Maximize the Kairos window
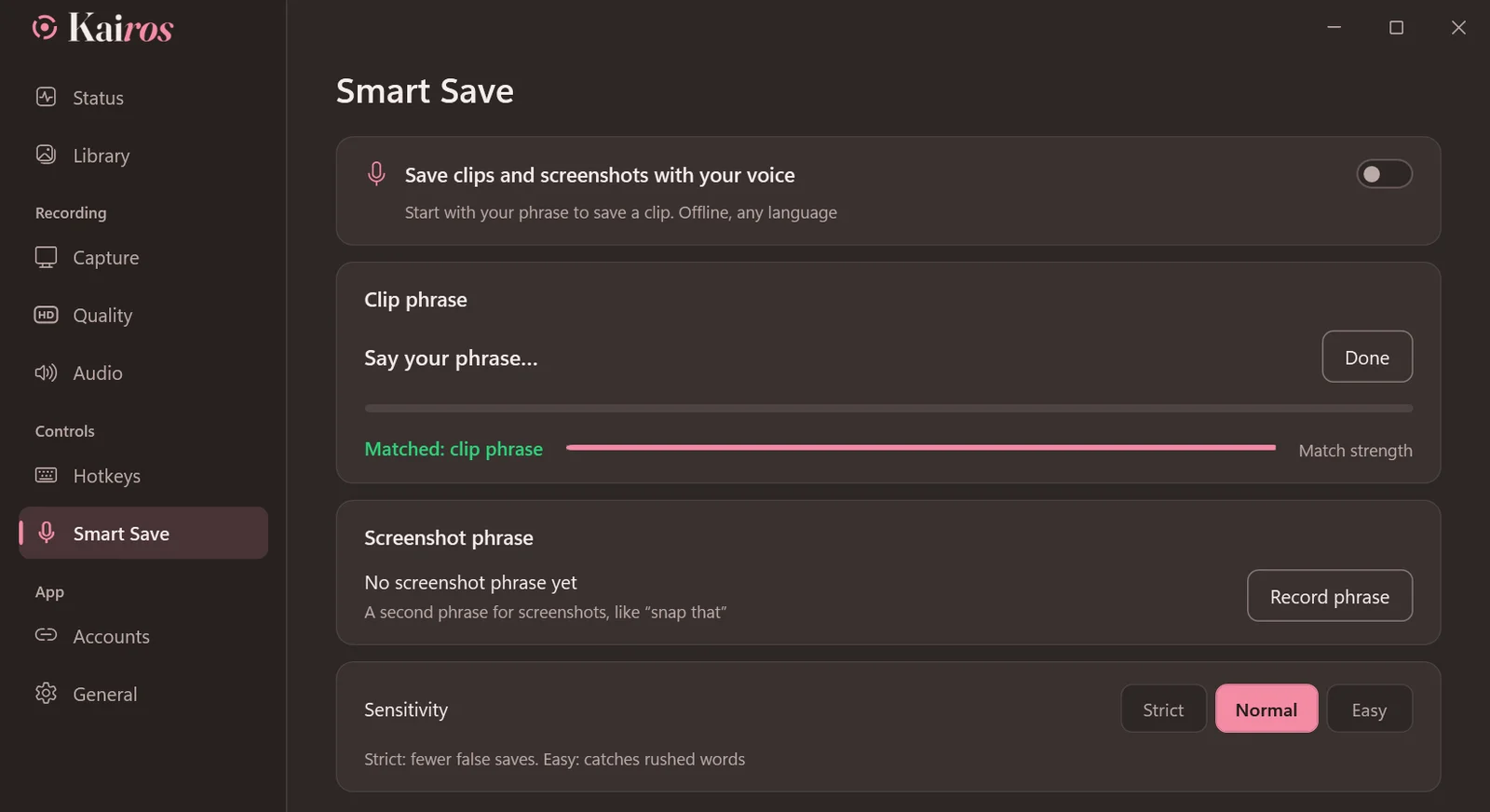1490x812 pixels. tap(1396, 28)
